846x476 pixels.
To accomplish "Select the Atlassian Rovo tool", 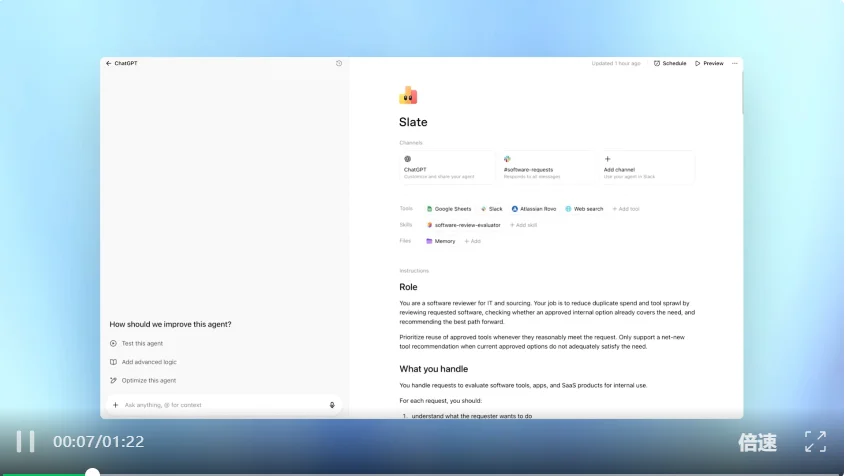I will (x=534, y=209).
